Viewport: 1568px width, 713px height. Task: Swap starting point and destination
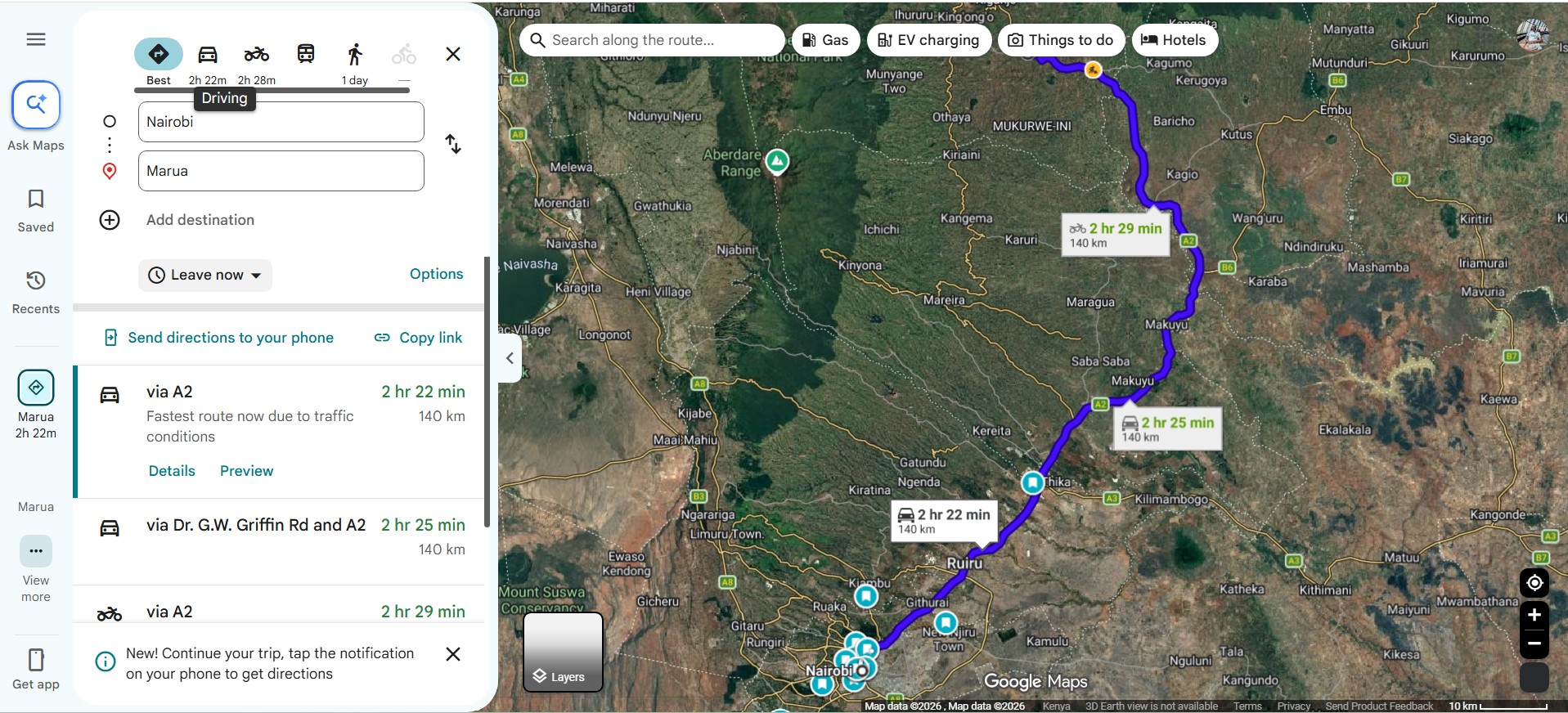point(453,145)
